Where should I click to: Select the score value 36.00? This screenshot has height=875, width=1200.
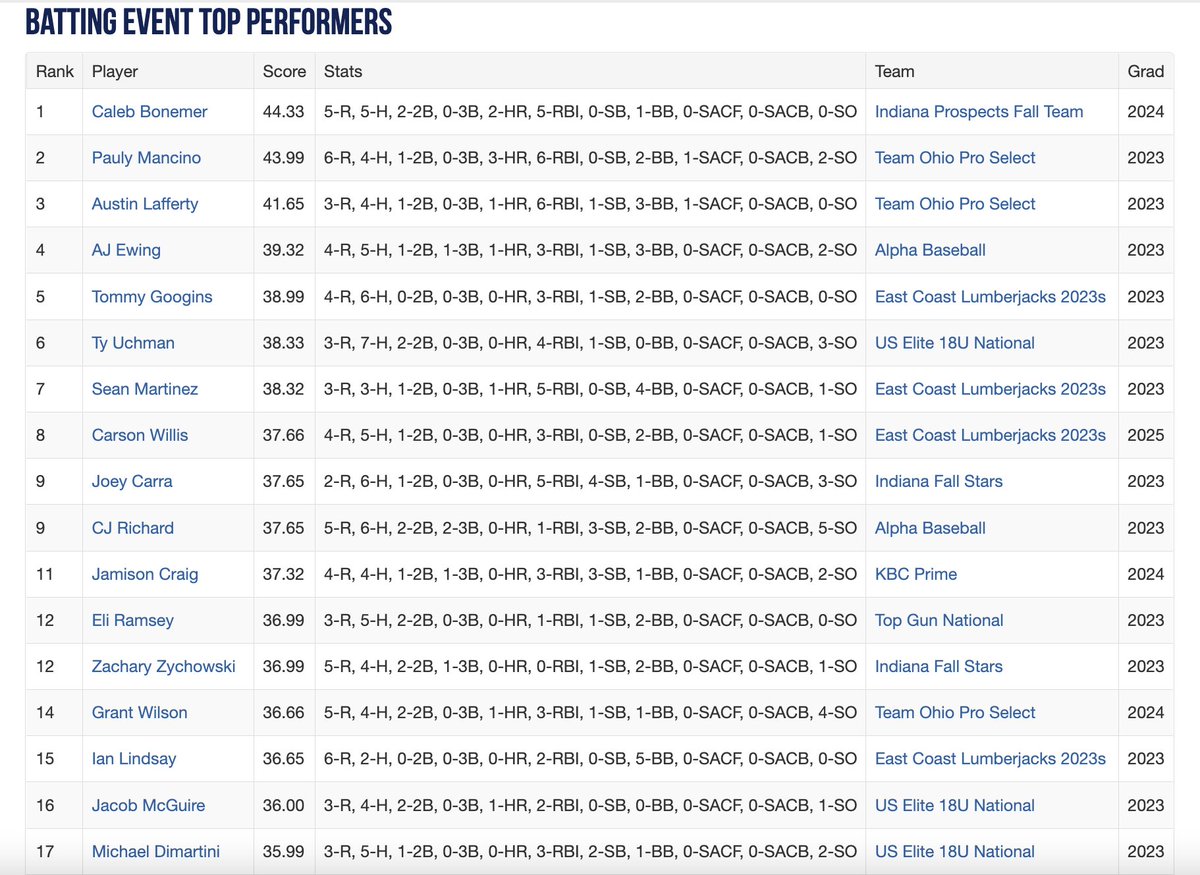[x=284, y=805]
